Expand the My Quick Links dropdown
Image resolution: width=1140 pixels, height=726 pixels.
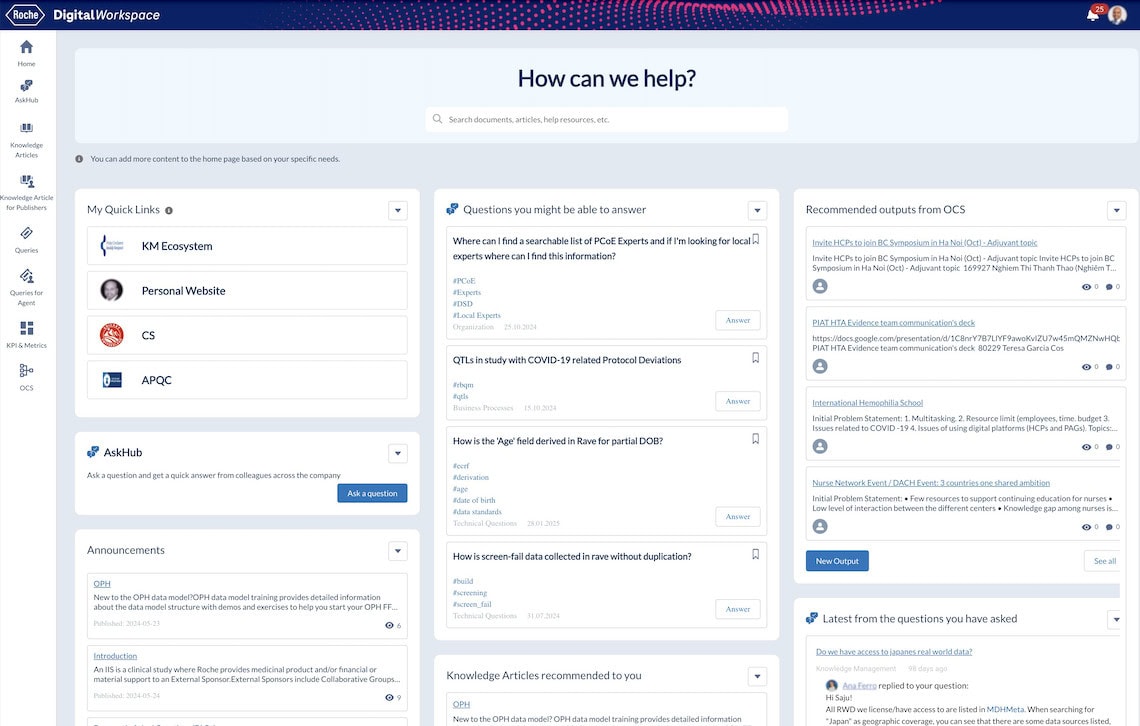click(398, 210)
